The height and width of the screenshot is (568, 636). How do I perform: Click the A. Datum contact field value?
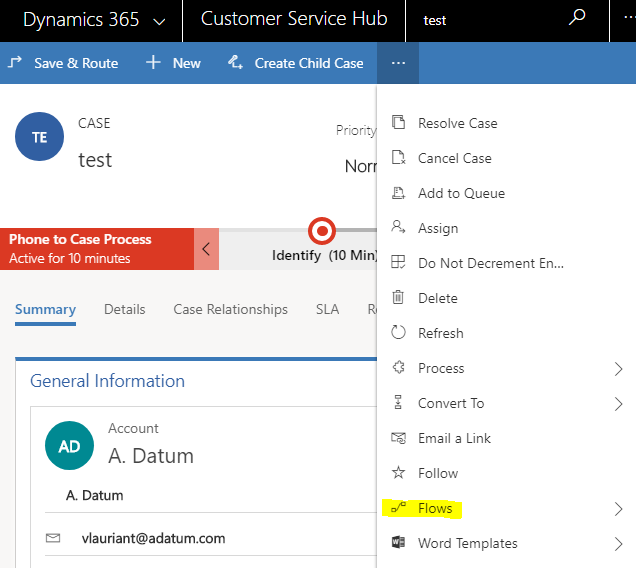coord(95,495)
